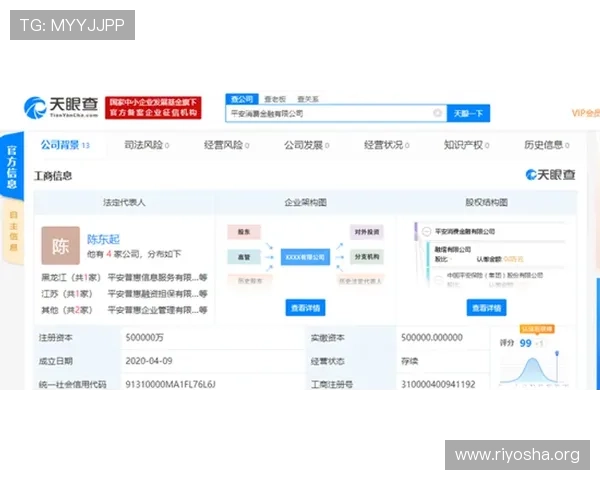Click 平安普惠融资担保有限 company link
600x480 pixels.
coord(157,294)
